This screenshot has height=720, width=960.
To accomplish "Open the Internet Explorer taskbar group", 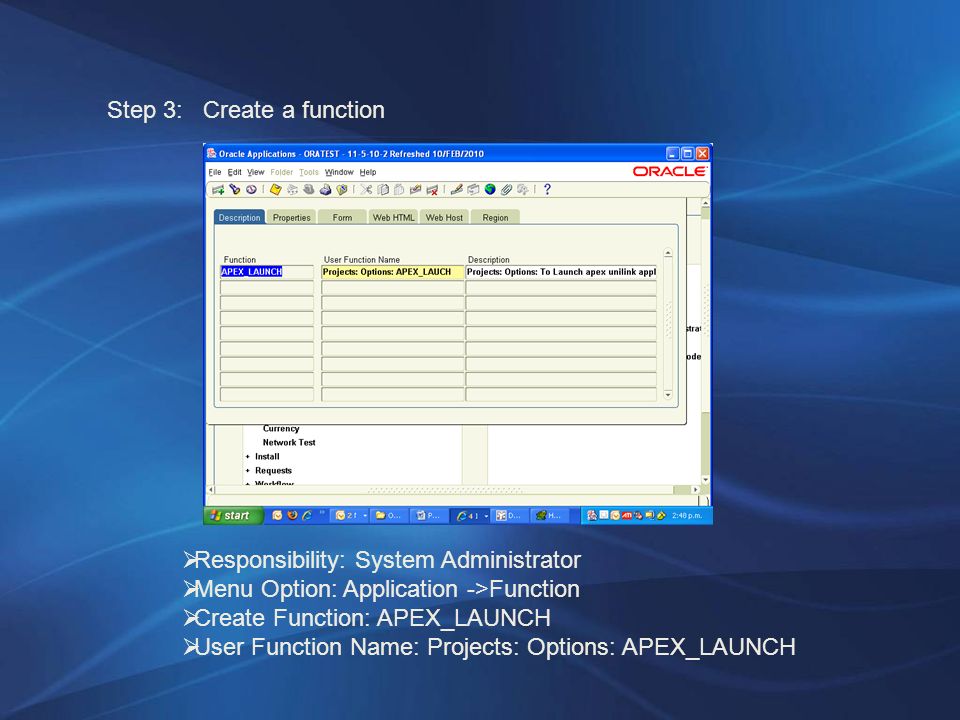I will (471, 516).
